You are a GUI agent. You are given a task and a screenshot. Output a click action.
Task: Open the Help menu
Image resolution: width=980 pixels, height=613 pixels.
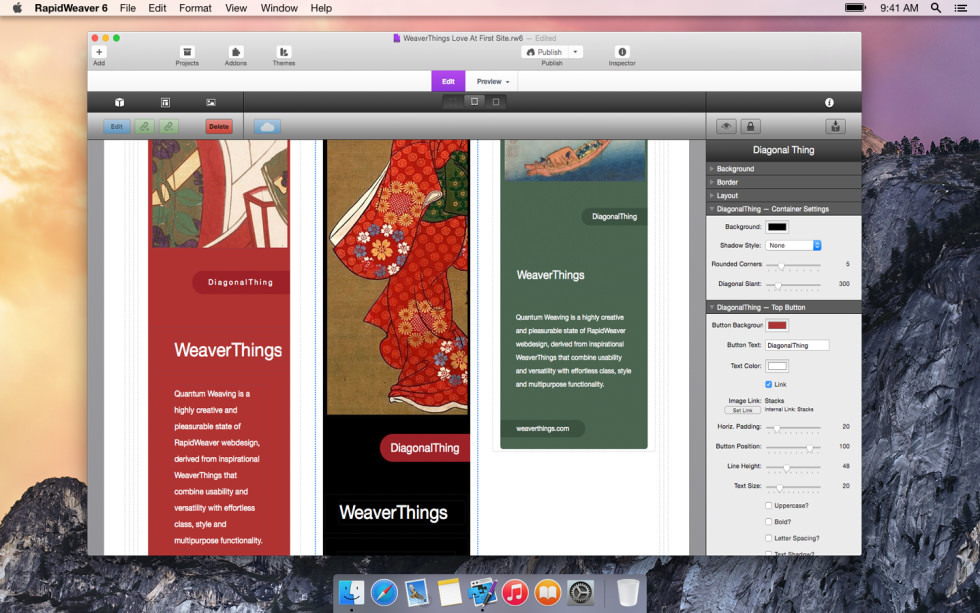[321, 8]
